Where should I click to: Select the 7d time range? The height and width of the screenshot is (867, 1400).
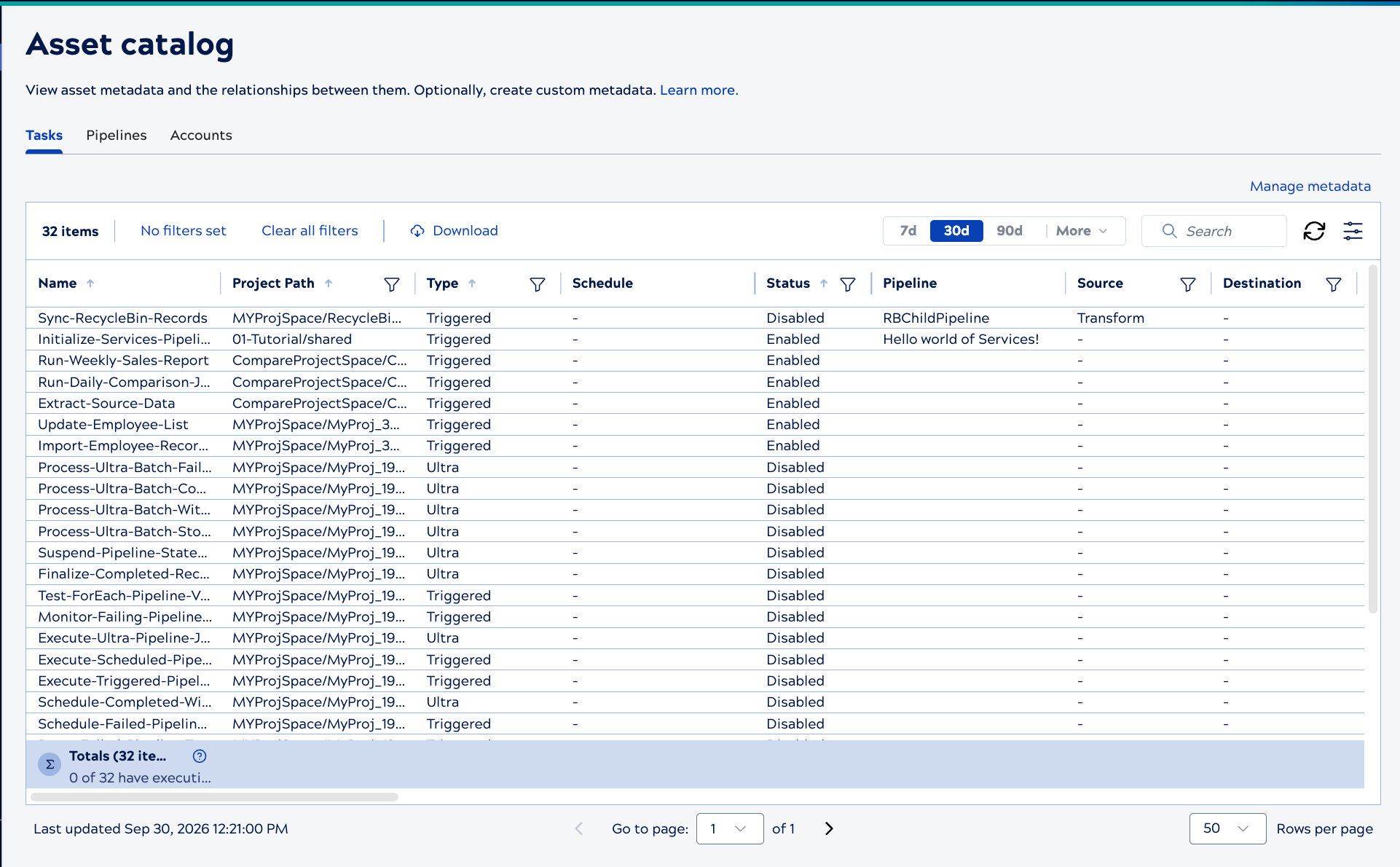click(908, 231)
